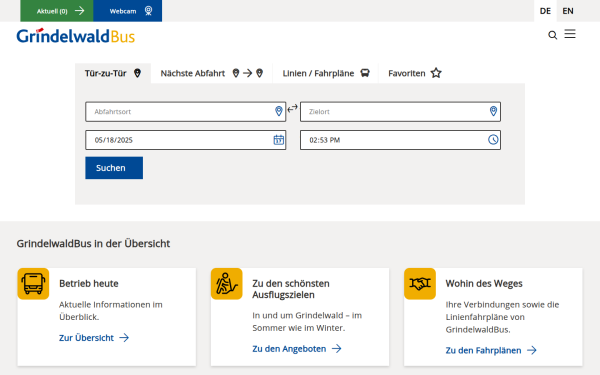
Task: Click the hiker icon on Ausflugszielen card
Action: 227,284
